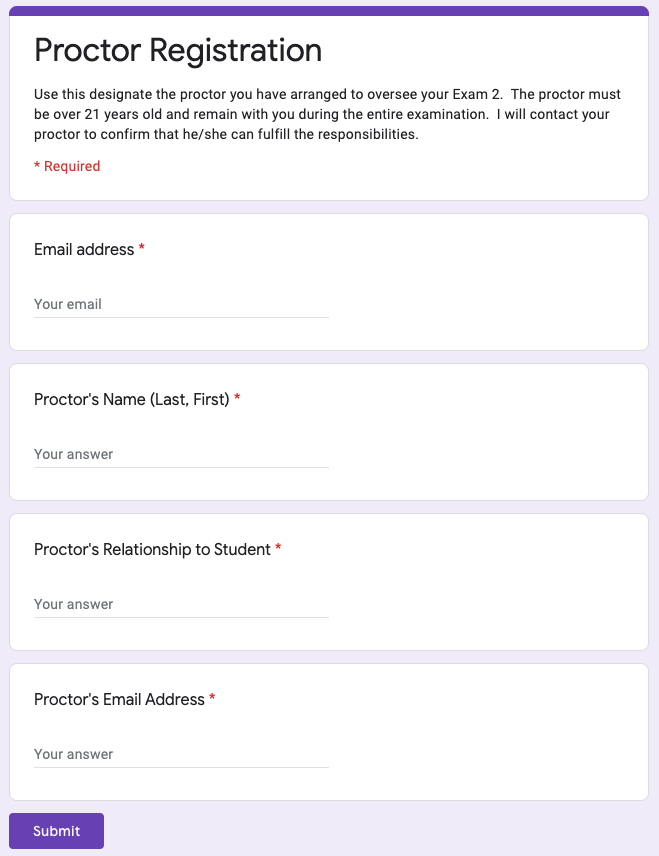This screenshot has width=659, height=856.
Task: Click the form description paragraph text
Action: (x=327, y=114)
